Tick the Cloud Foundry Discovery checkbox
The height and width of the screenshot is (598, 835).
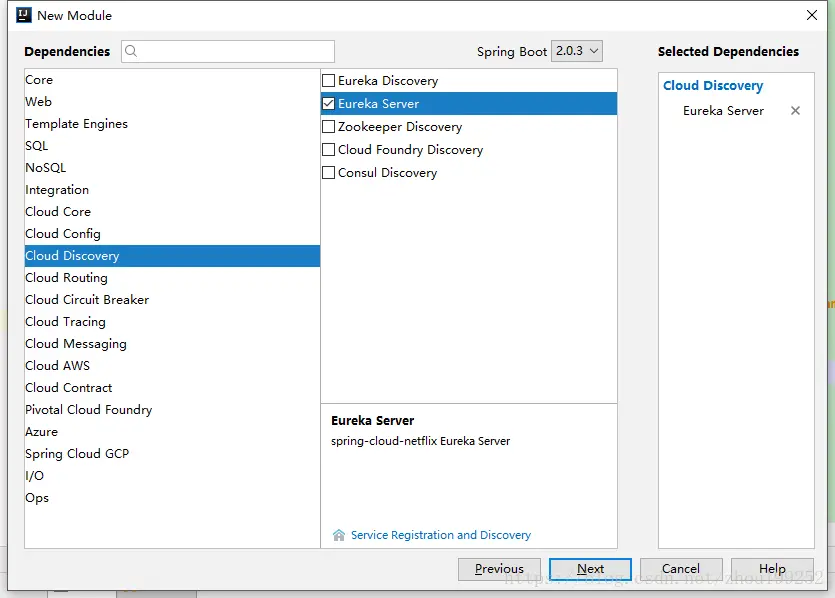tap(329, 150)
